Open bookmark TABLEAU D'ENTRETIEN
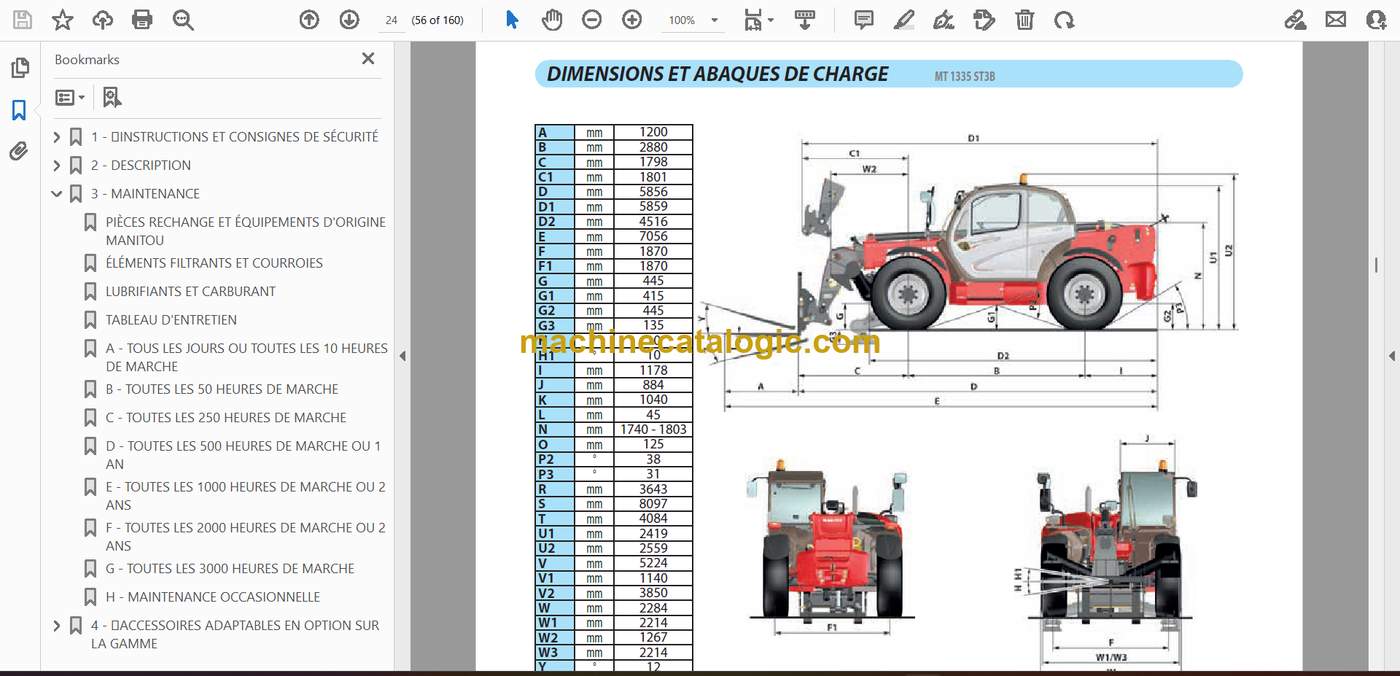The width and height of the screenshot is (1400, 676). click(x=171, y=320)
